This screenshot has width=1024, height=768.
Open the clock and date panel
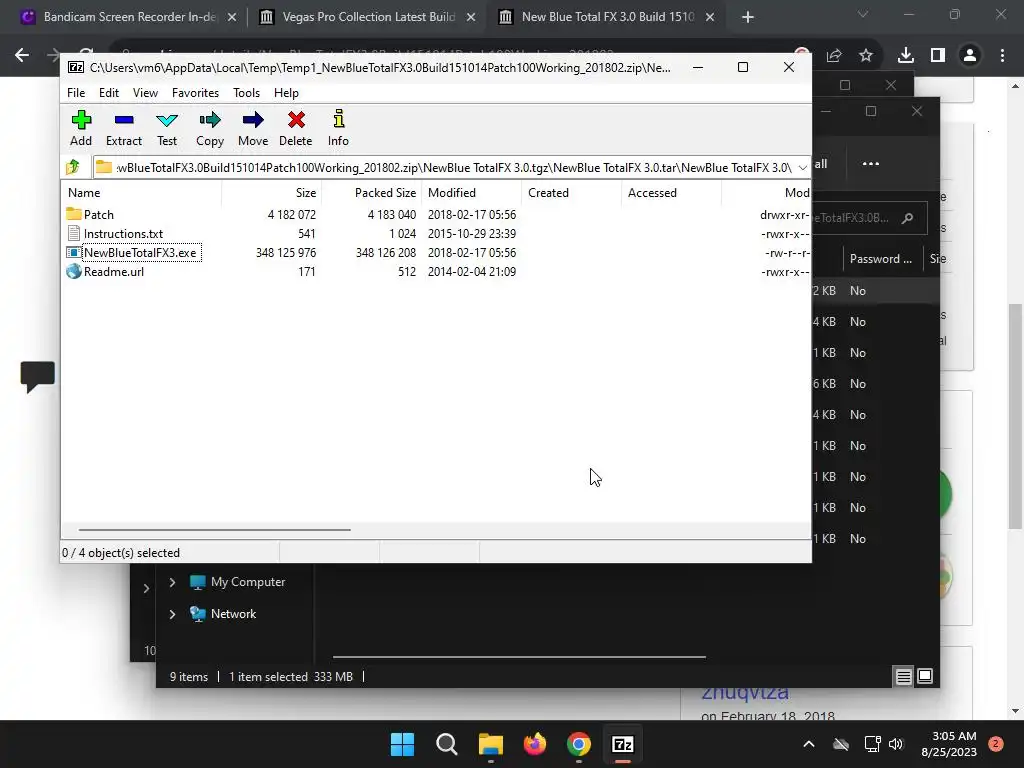pos(949,744)
